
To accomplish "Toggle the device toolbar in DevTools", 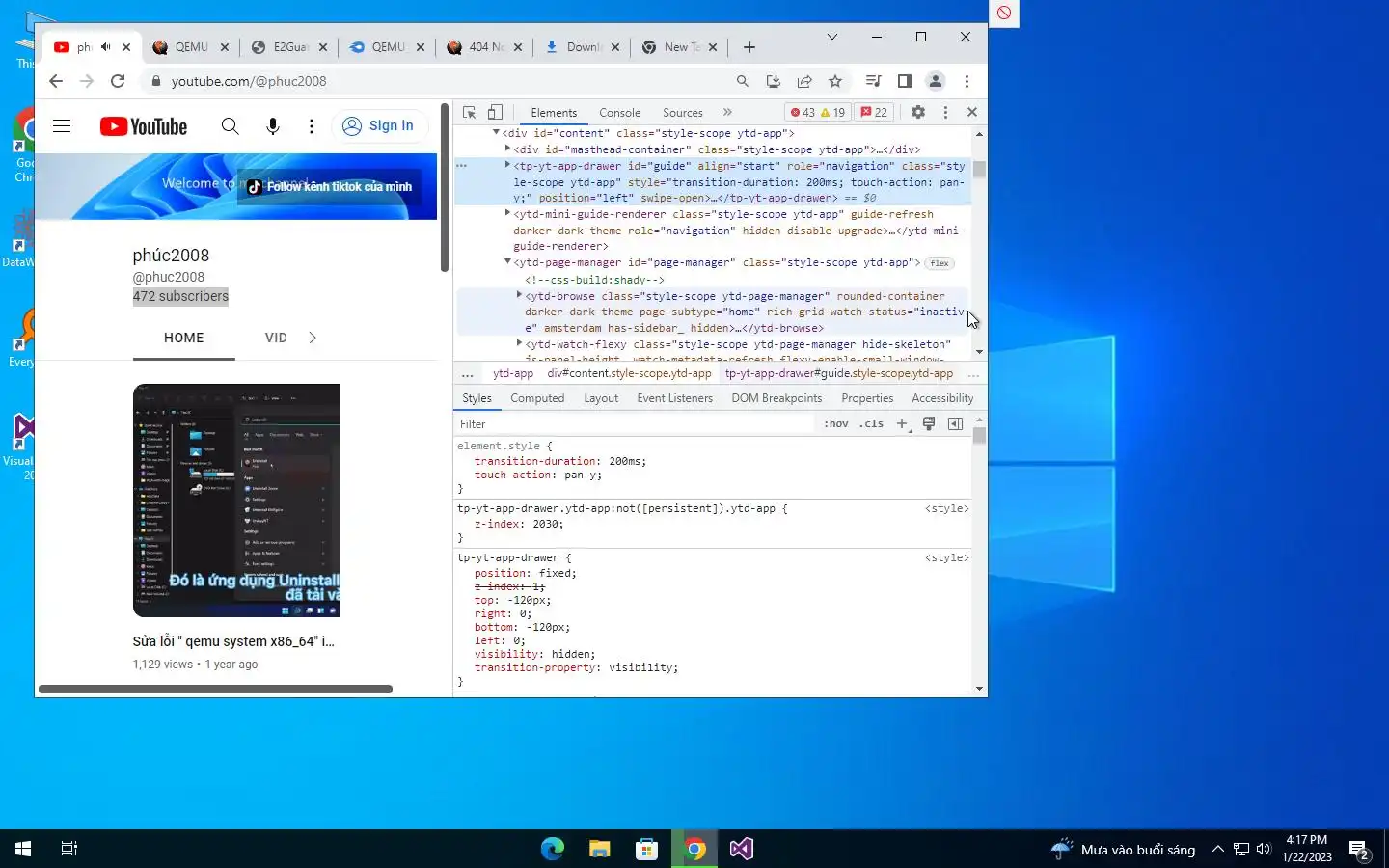I will (x=495, y=112).
